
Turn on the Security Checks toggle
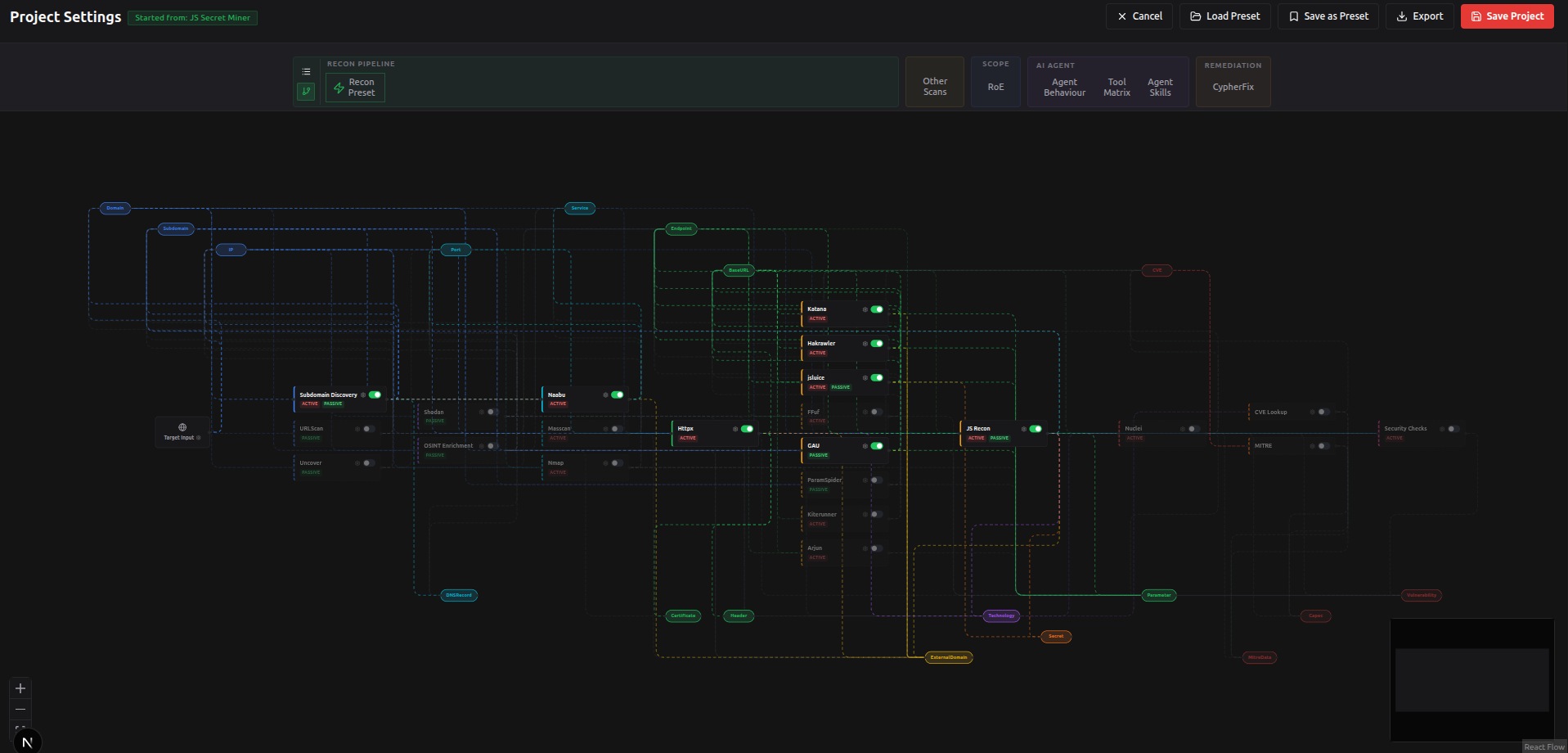point(1454,429)
